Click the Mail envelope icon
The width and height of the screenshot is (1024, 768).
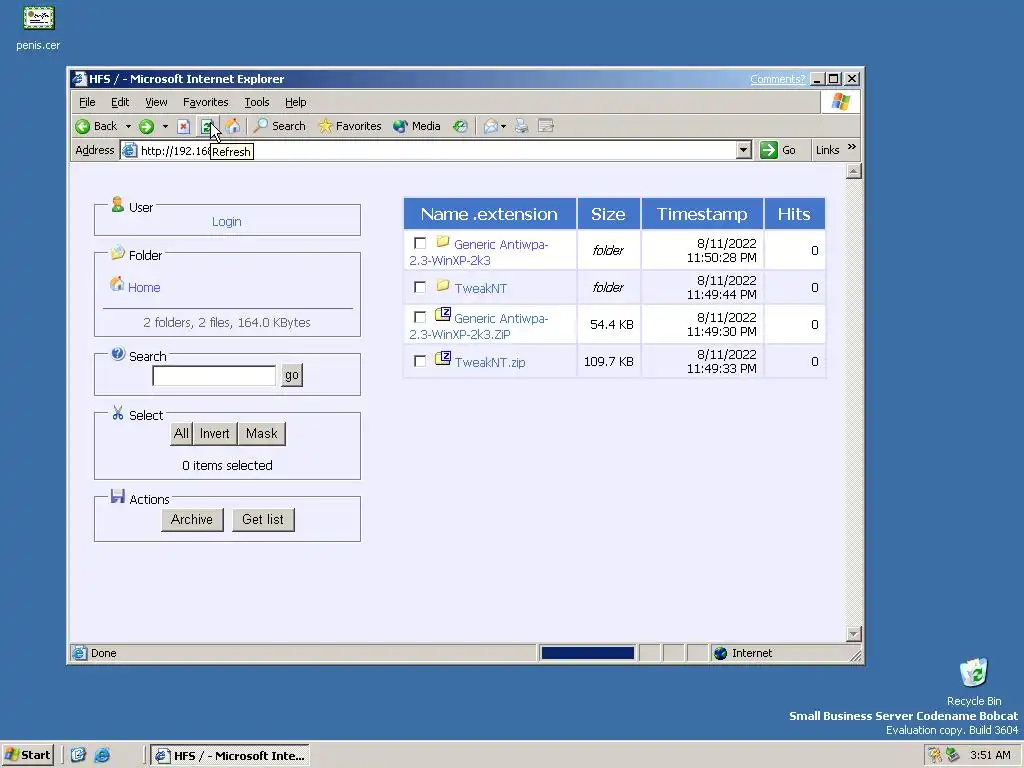click(490, 126)
